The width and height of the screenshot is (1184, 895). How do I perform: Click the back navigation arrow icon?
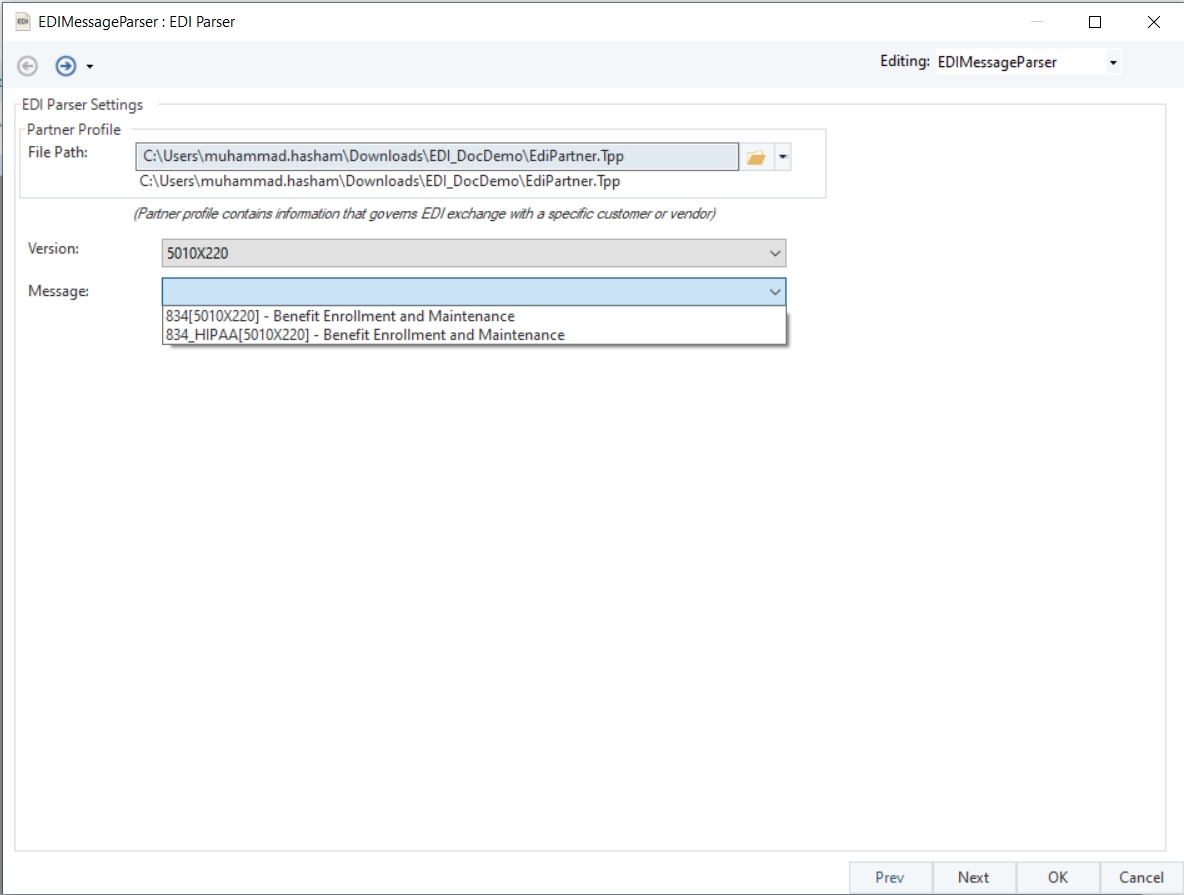(27, 66)
